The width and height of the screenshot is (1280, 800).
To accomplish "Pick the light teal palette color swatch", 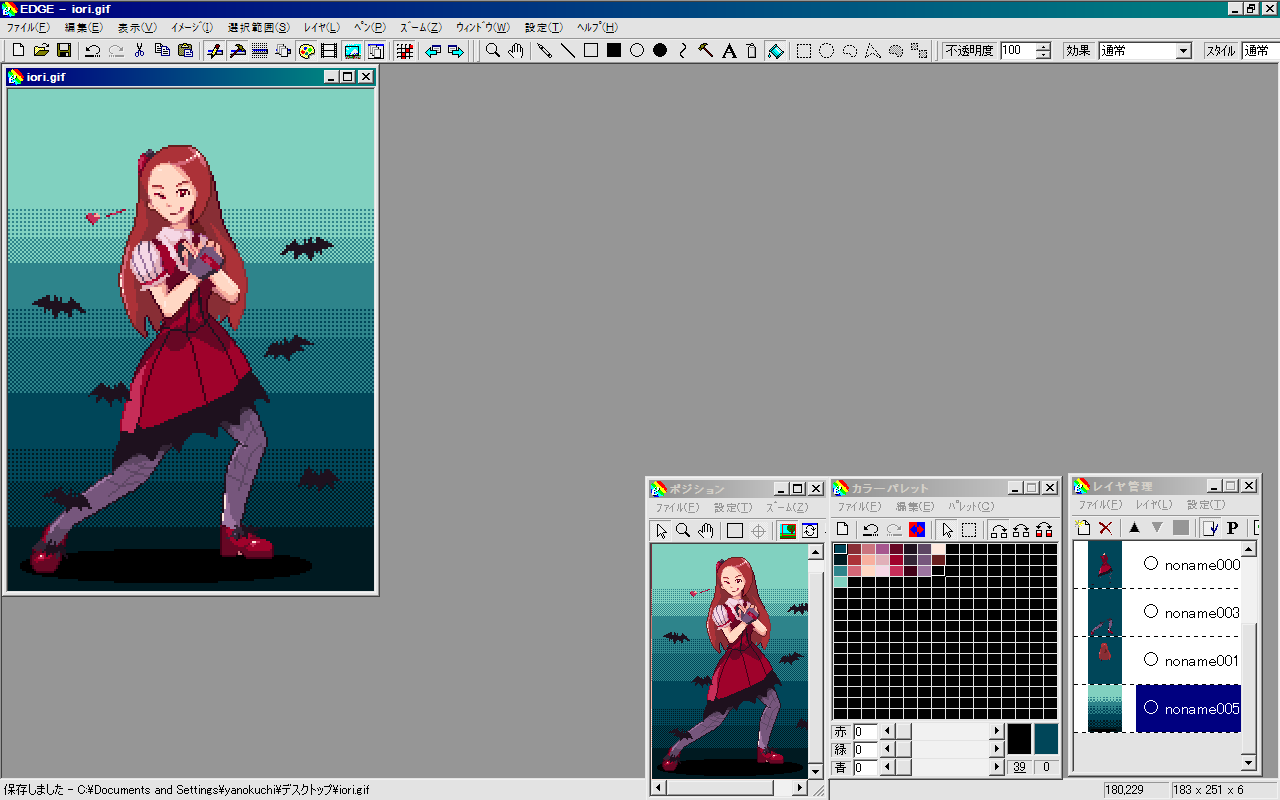I will point(840,582).
